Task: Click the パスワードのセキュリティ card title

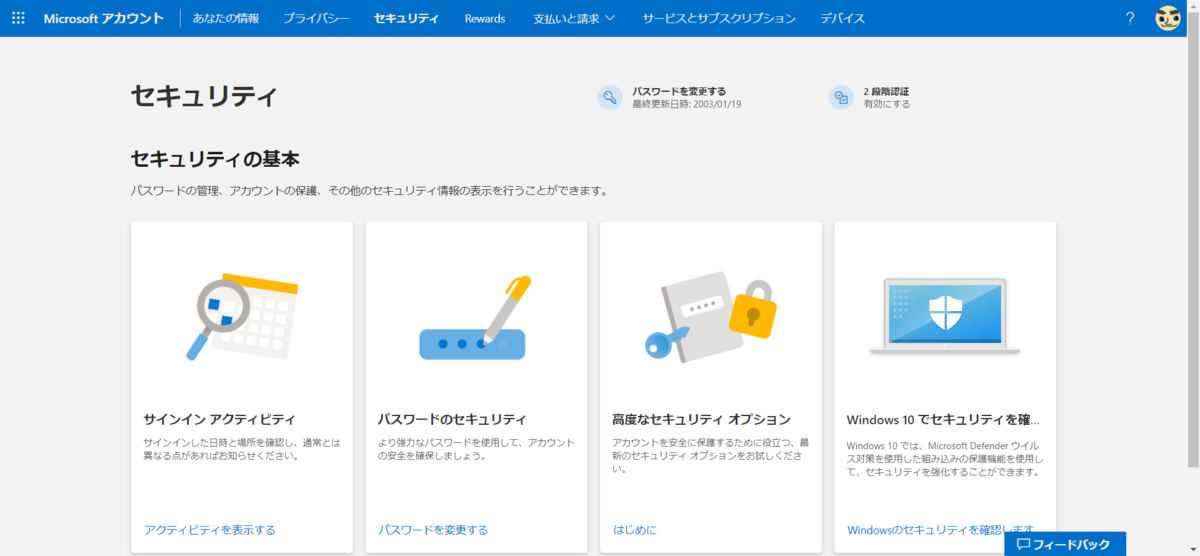Action: point(452,419)
